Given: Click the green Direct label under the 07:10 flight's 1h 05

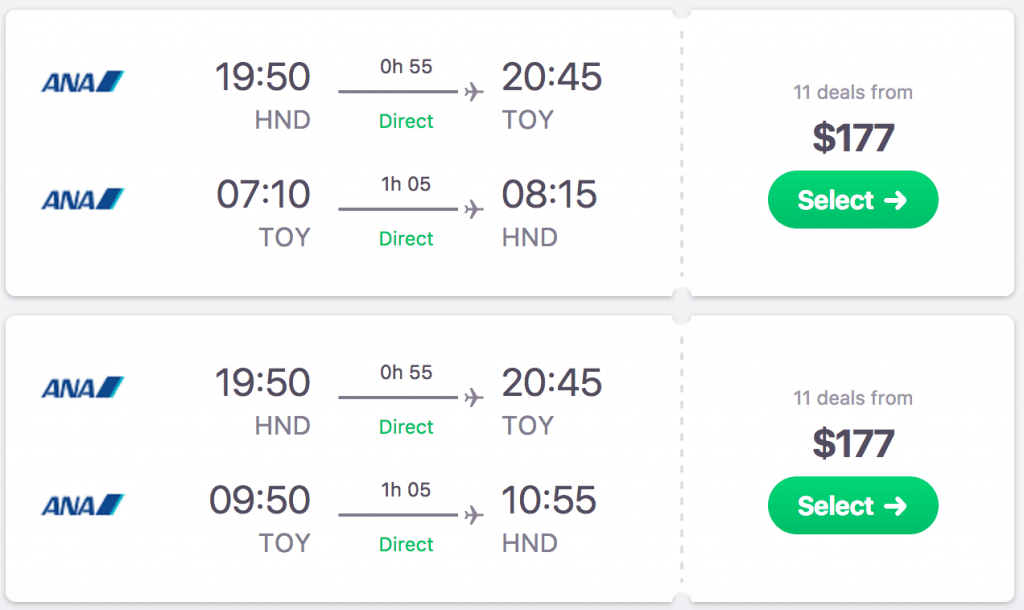Looking at the screenshot, I should (x=406, y=239).
